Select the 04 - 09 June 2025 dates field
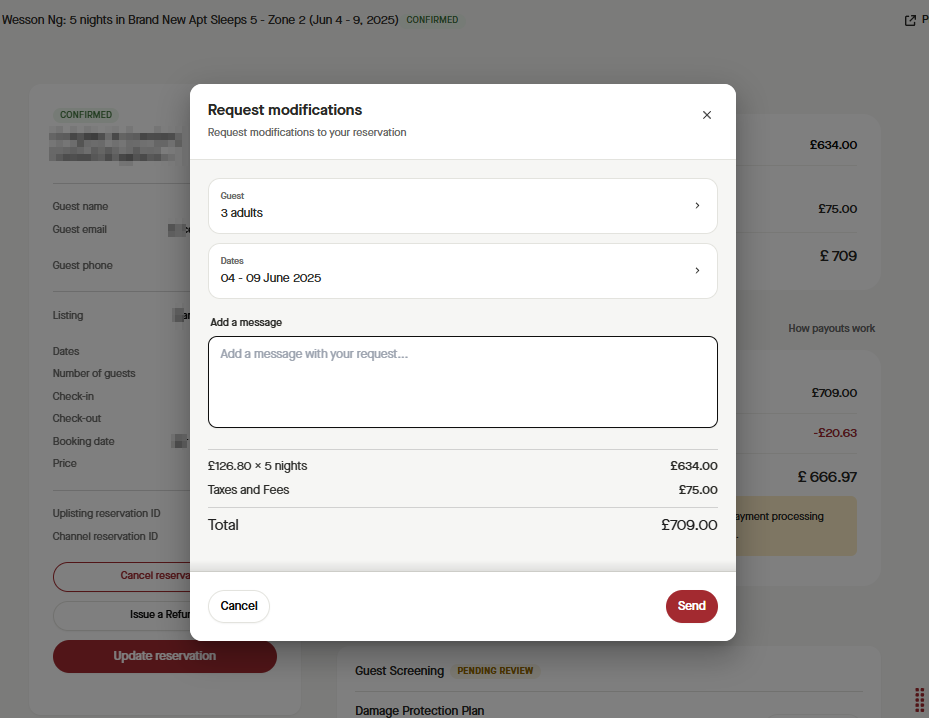Screen dimensions: 929x718 tap(463, 271)
